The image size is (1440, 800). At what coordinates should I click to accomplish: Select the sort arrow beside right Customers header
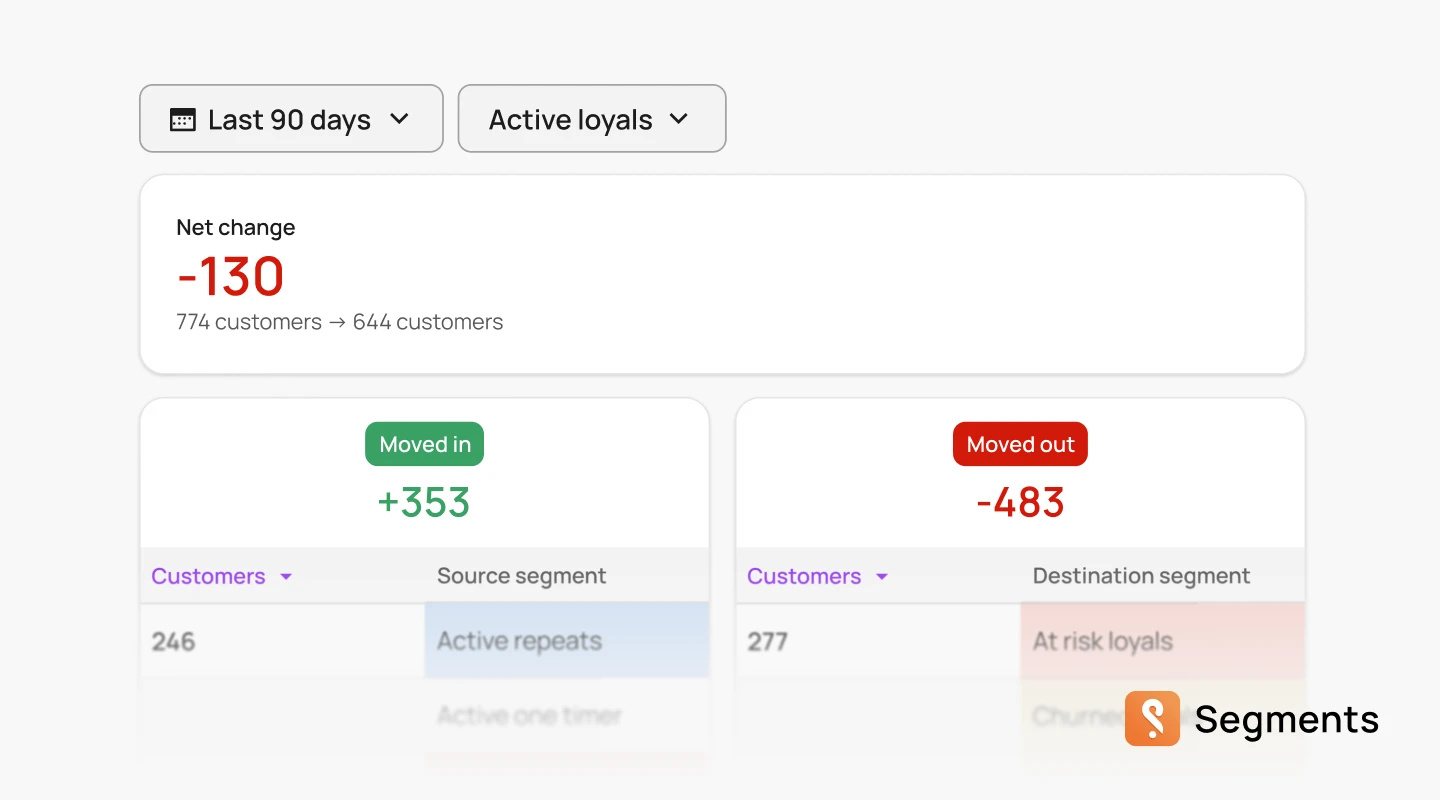tap(882, 577)
